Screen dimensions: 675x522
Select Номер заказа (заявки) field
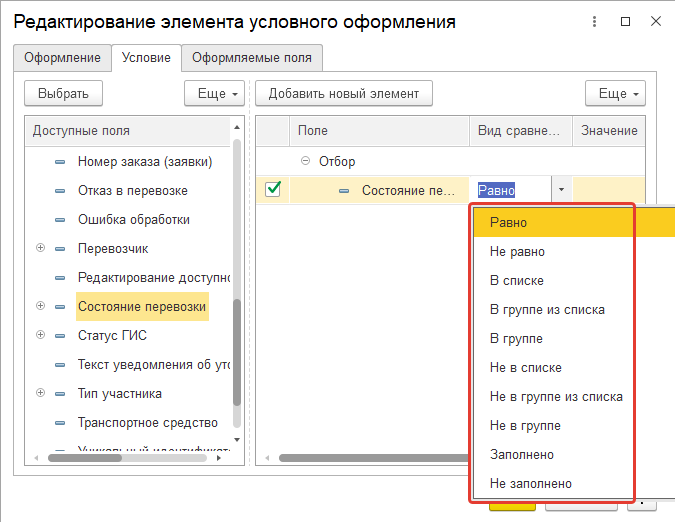click(x=145, y=162)
